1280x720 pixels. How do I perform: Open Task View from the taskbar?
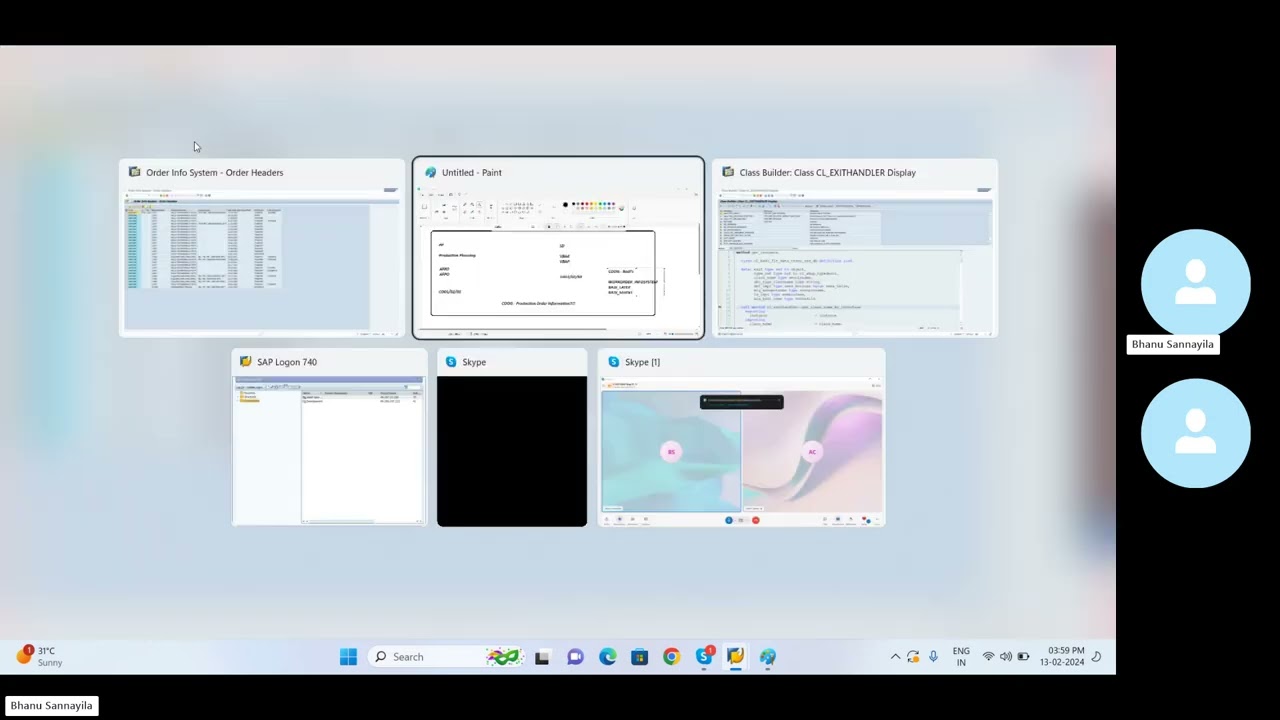[542, 657]
